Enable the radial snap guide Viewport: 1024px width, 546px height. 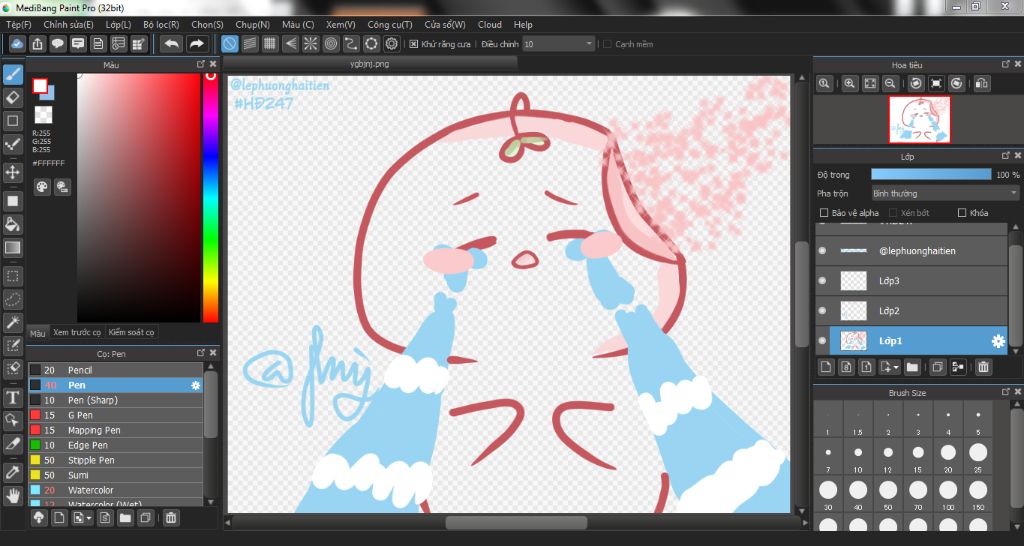coord(311,44)
